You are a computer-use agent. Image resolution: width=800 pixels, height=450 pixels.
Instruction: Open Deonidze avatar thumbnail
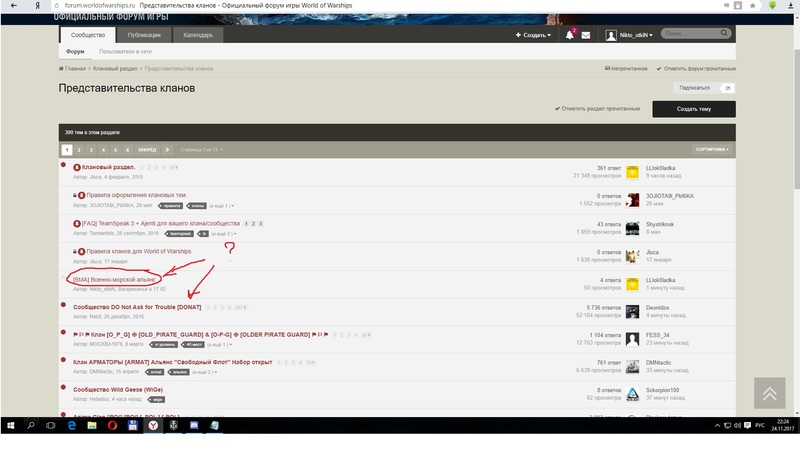click(632, 311)
